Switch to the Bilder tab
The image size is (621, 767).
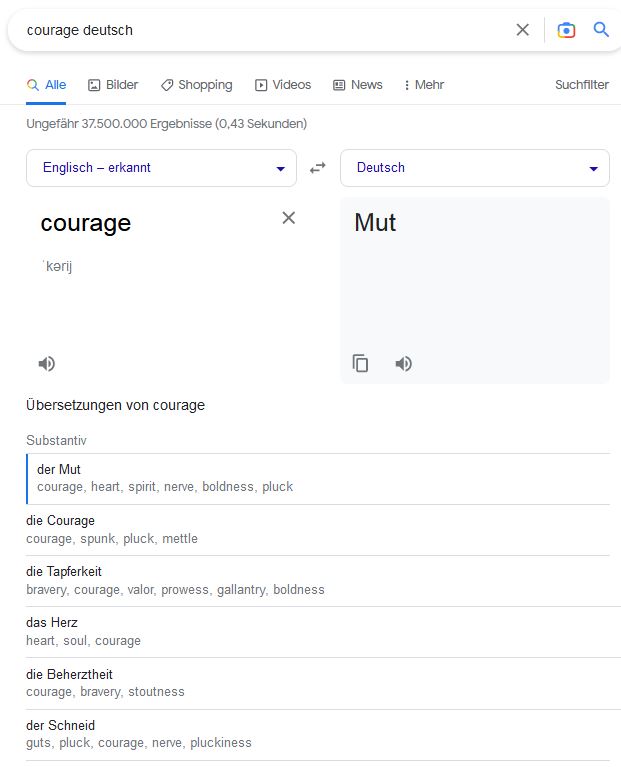(113, 85)
